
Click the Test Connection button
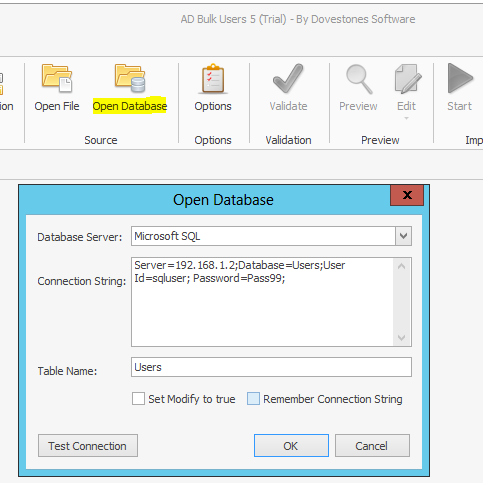[x=88, y=446]
